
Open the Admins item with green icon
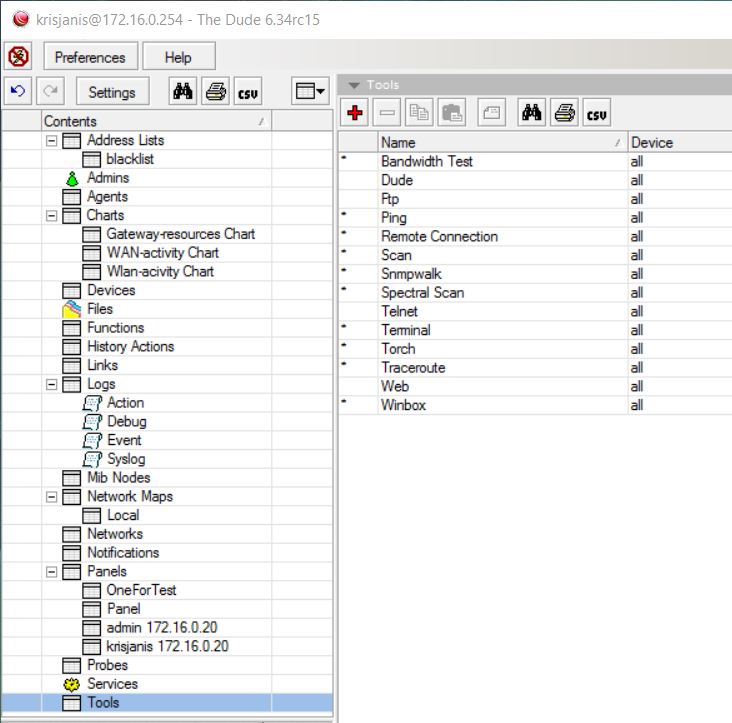point(108,178)
